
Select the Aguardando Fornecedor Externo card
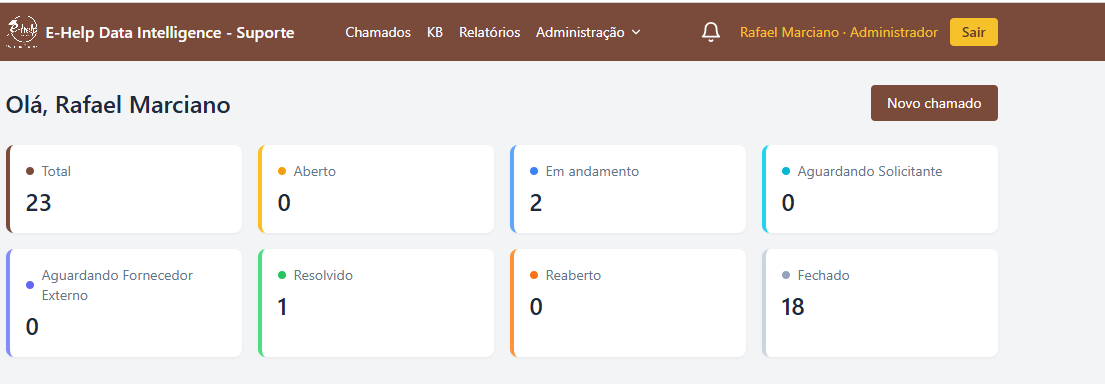tap(124, 303)
